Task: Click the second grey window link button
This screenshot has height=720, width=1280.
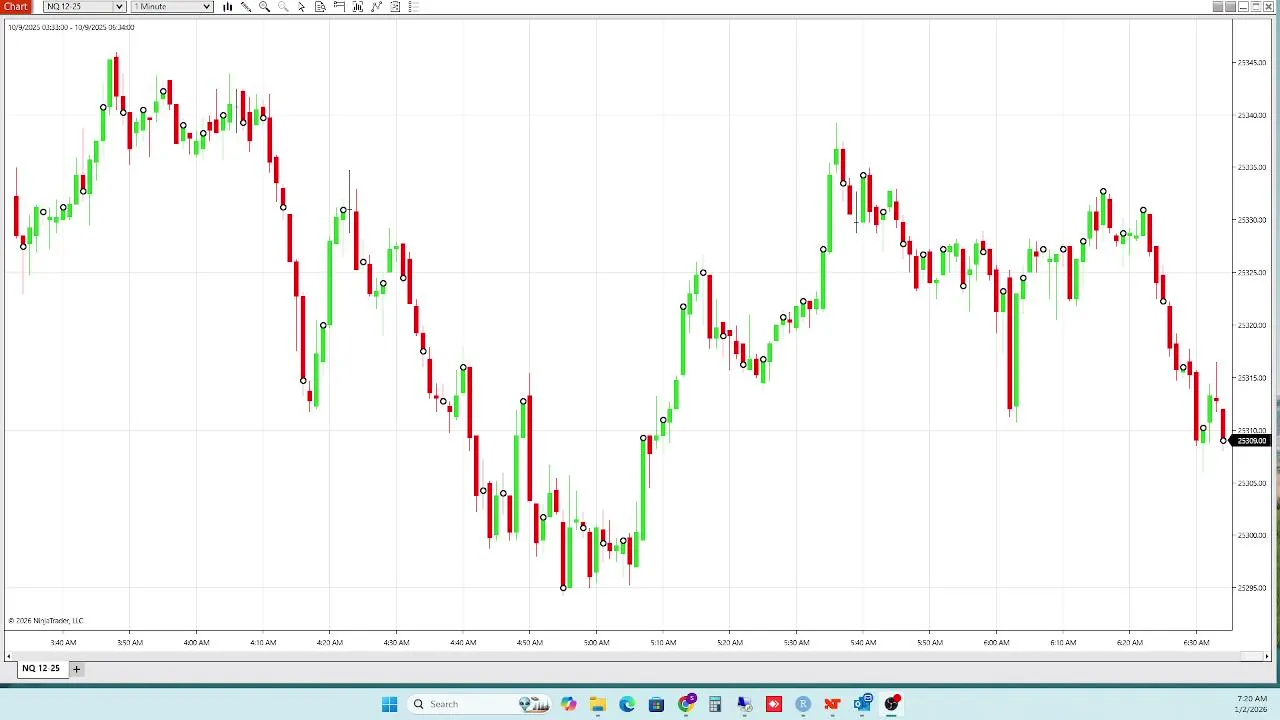Action: (x=1231, y=7)
